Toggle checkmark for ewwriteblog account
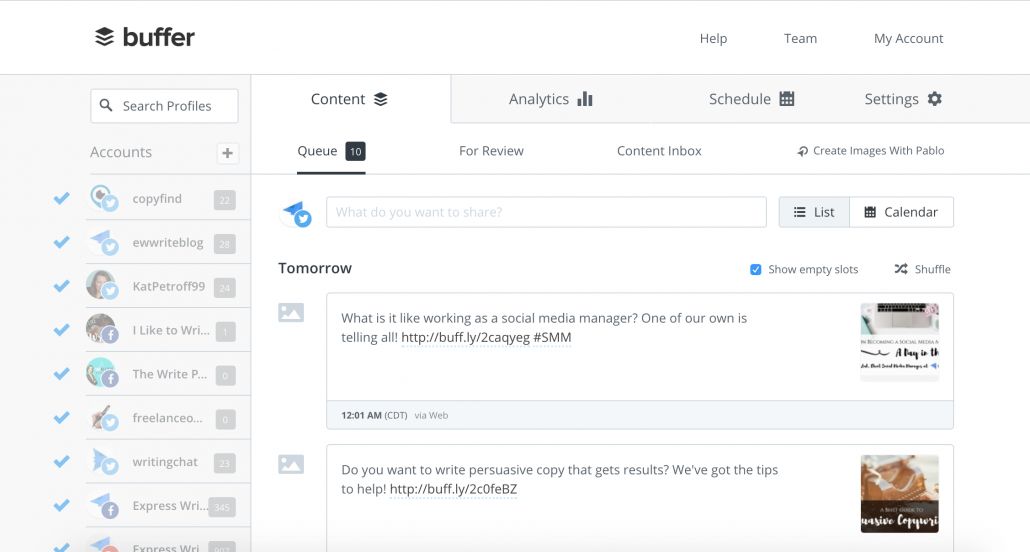 [x=62, y=242]
